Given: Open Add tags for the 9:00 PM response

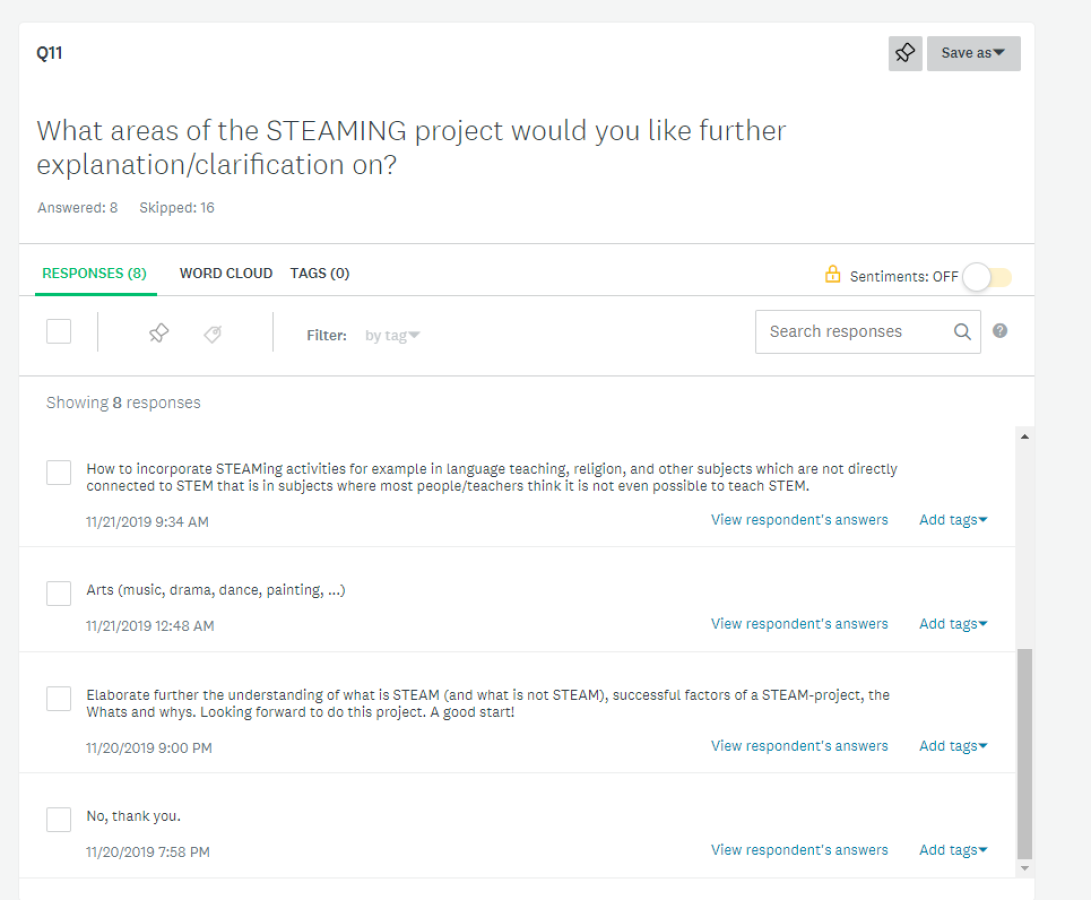Looking at the screenshot, I should (953, 746).
